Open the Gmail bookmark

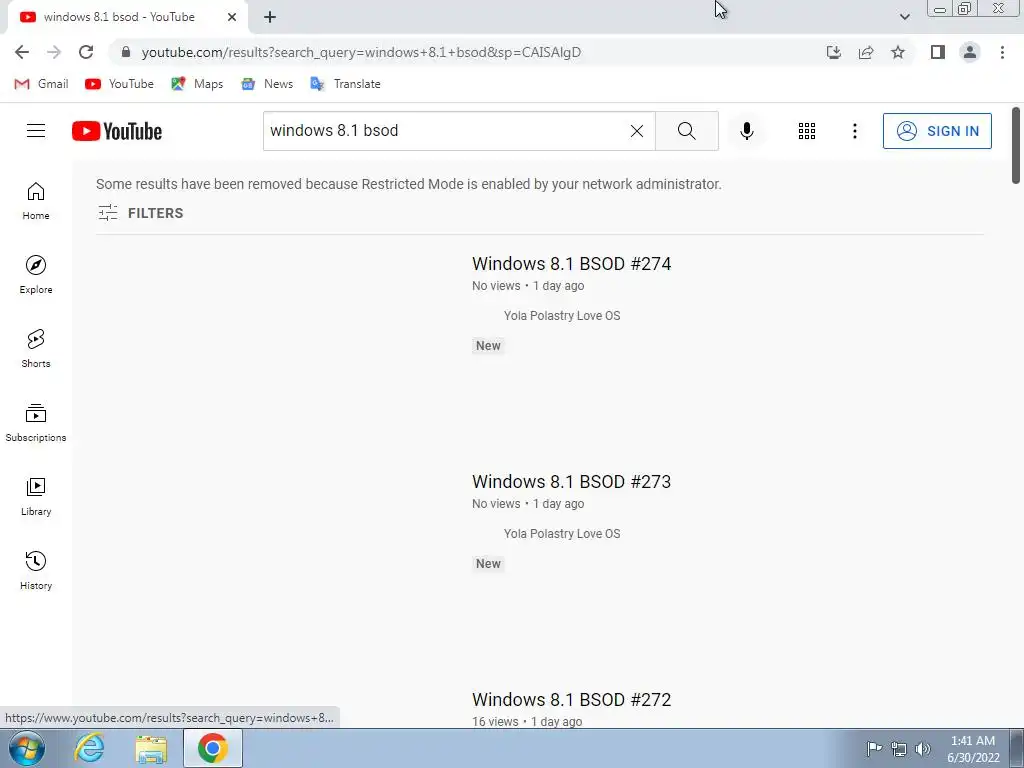point(41,84)
